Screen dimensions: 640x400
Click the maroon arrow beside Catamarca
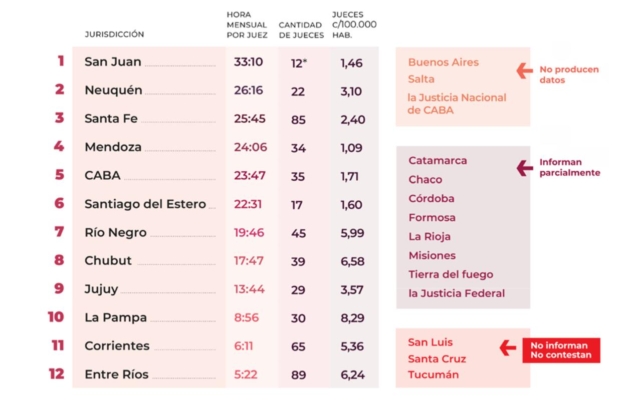click(x=523, y=167)
